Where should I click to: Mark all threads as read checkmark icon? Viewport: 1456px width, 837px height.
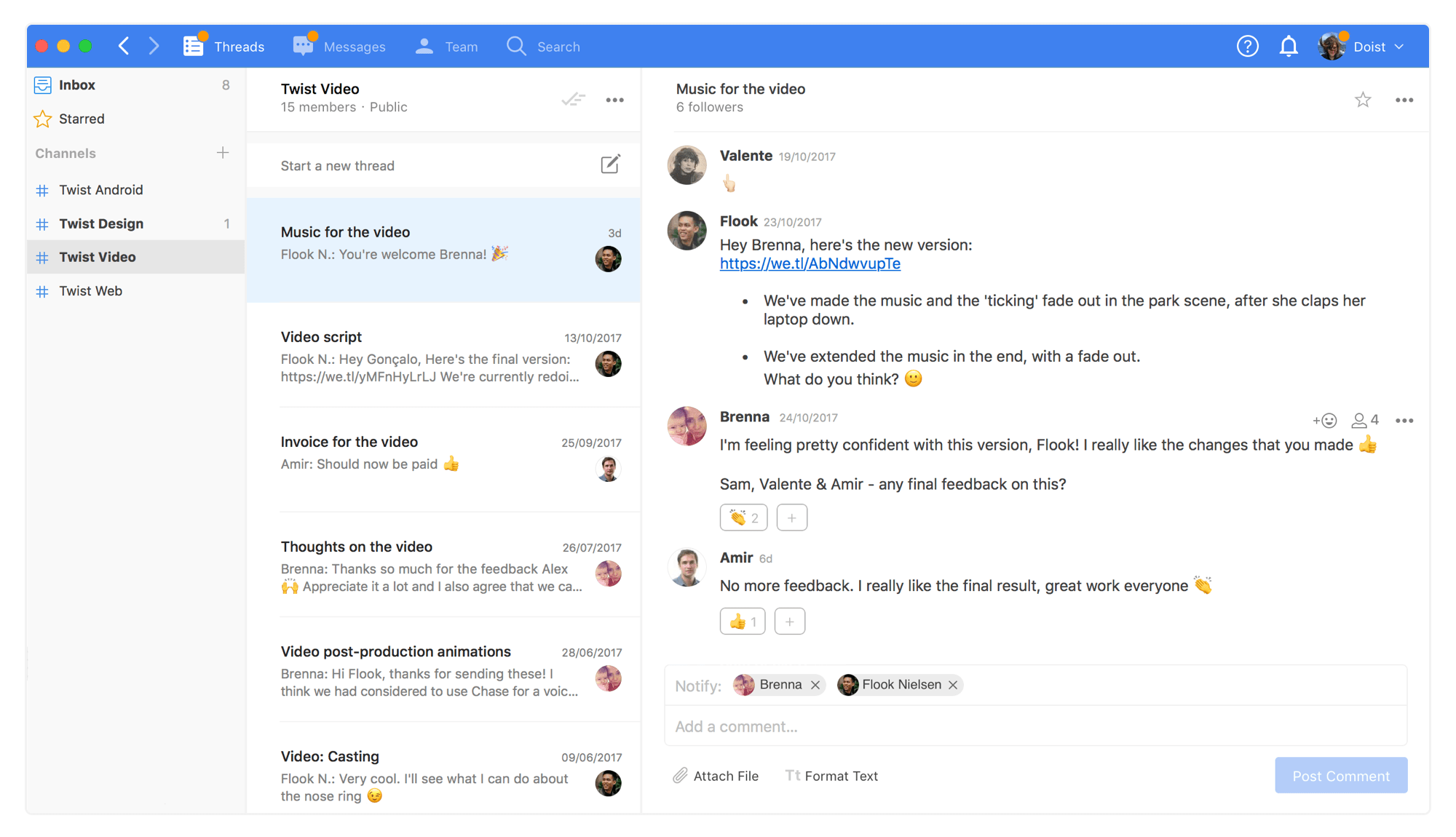click(x=574, y=100)
